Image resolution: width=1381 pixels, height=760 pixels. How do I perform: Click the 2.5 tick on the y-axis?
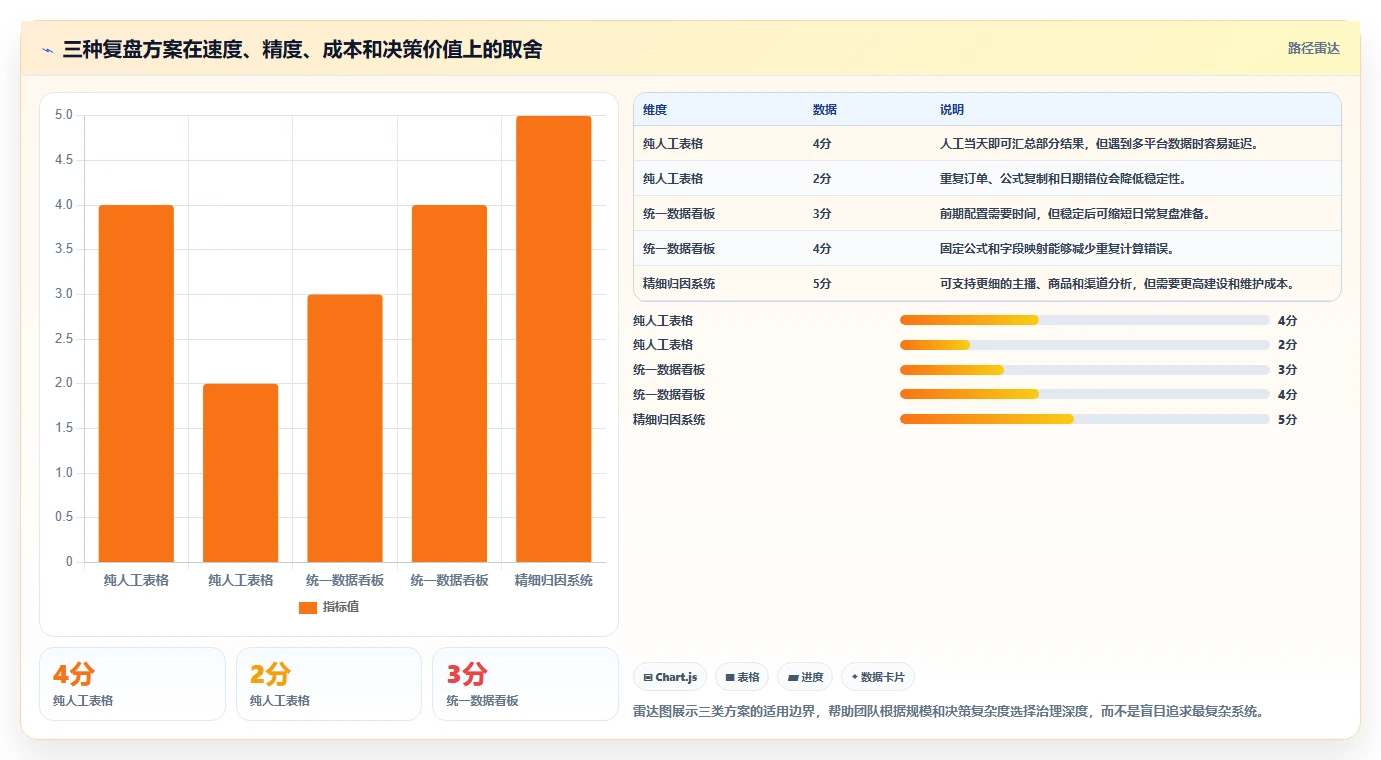63,339
